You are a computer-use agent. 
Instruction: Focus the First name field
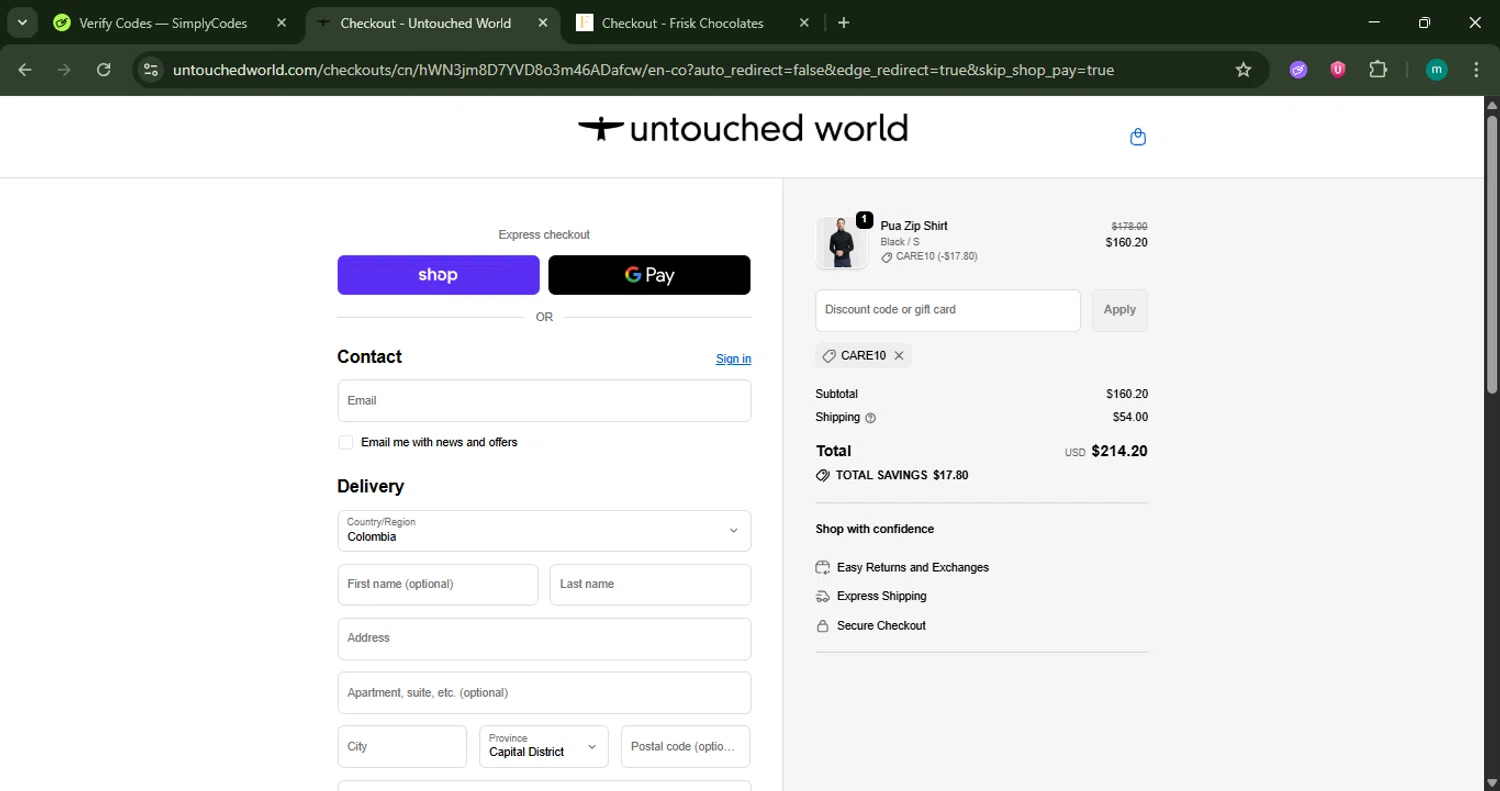pyautogui.click(x=438, y=584)
